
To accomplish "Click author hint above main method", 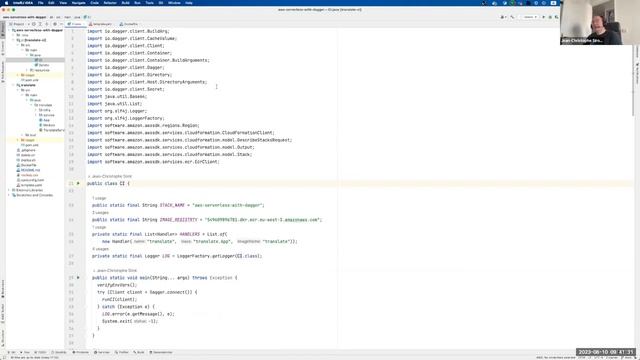I will coord(115,271).
